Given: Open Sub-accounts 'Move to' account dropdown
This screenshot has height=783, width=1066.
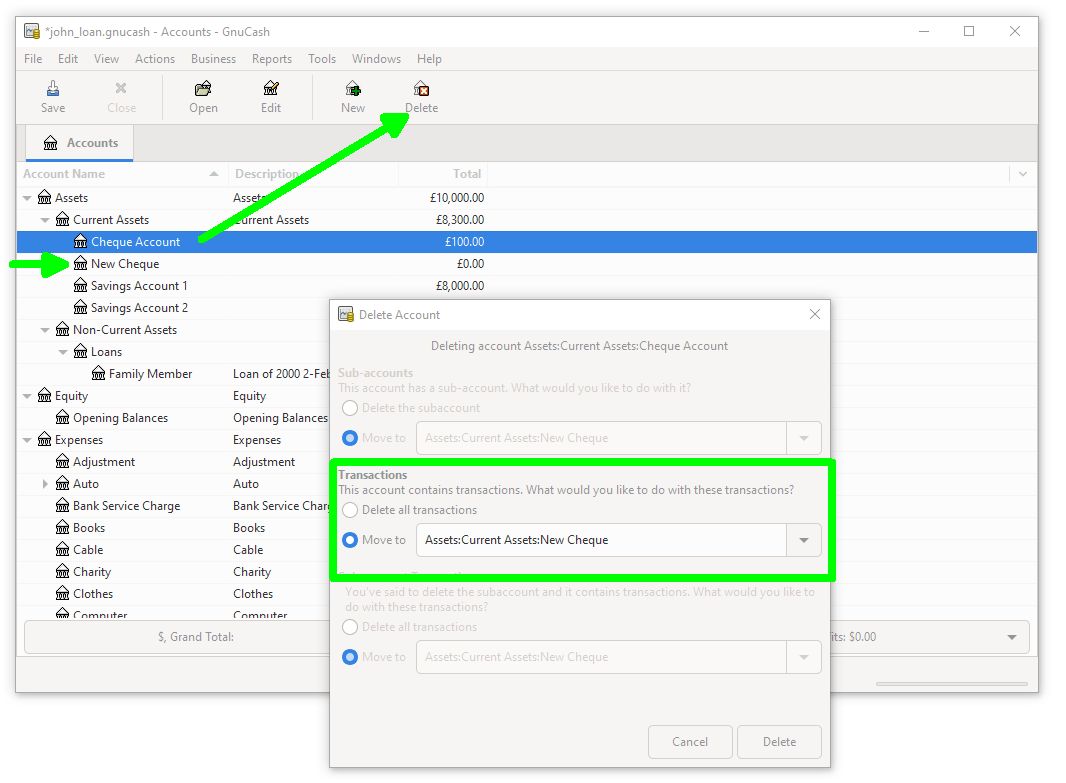Looking at the screenshot, I should point(804,438).
